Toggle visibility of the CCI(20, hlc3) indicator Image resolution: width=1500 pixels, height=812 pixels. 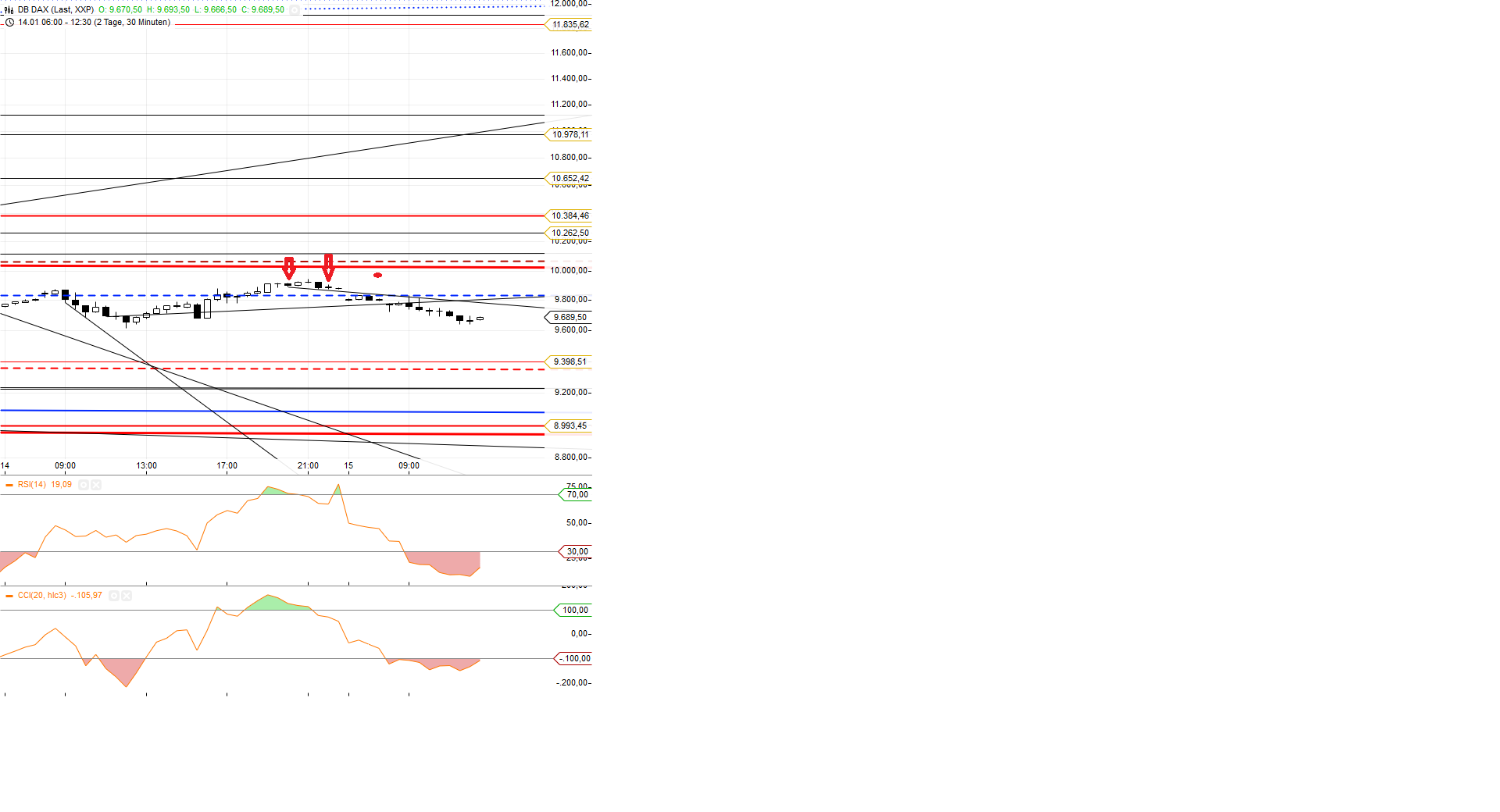coord(114,596)
